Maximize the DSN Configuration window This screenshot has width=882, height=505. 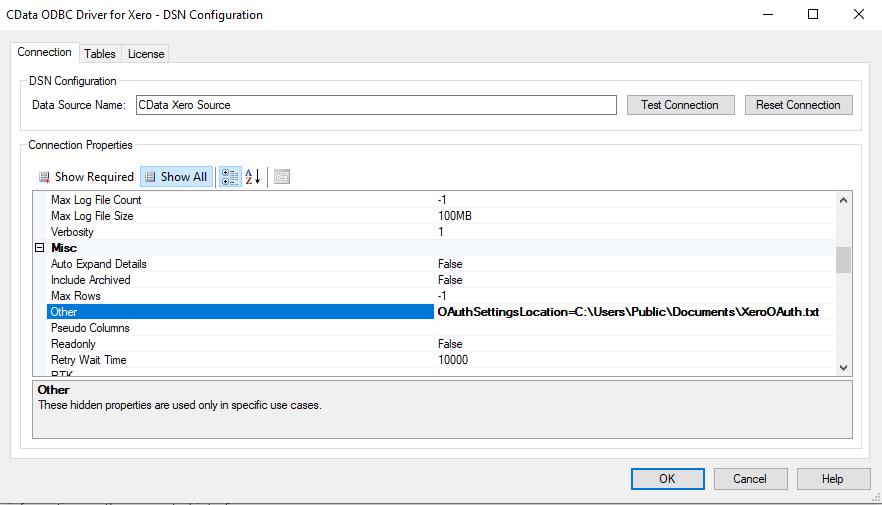click(x=813, y=15)
